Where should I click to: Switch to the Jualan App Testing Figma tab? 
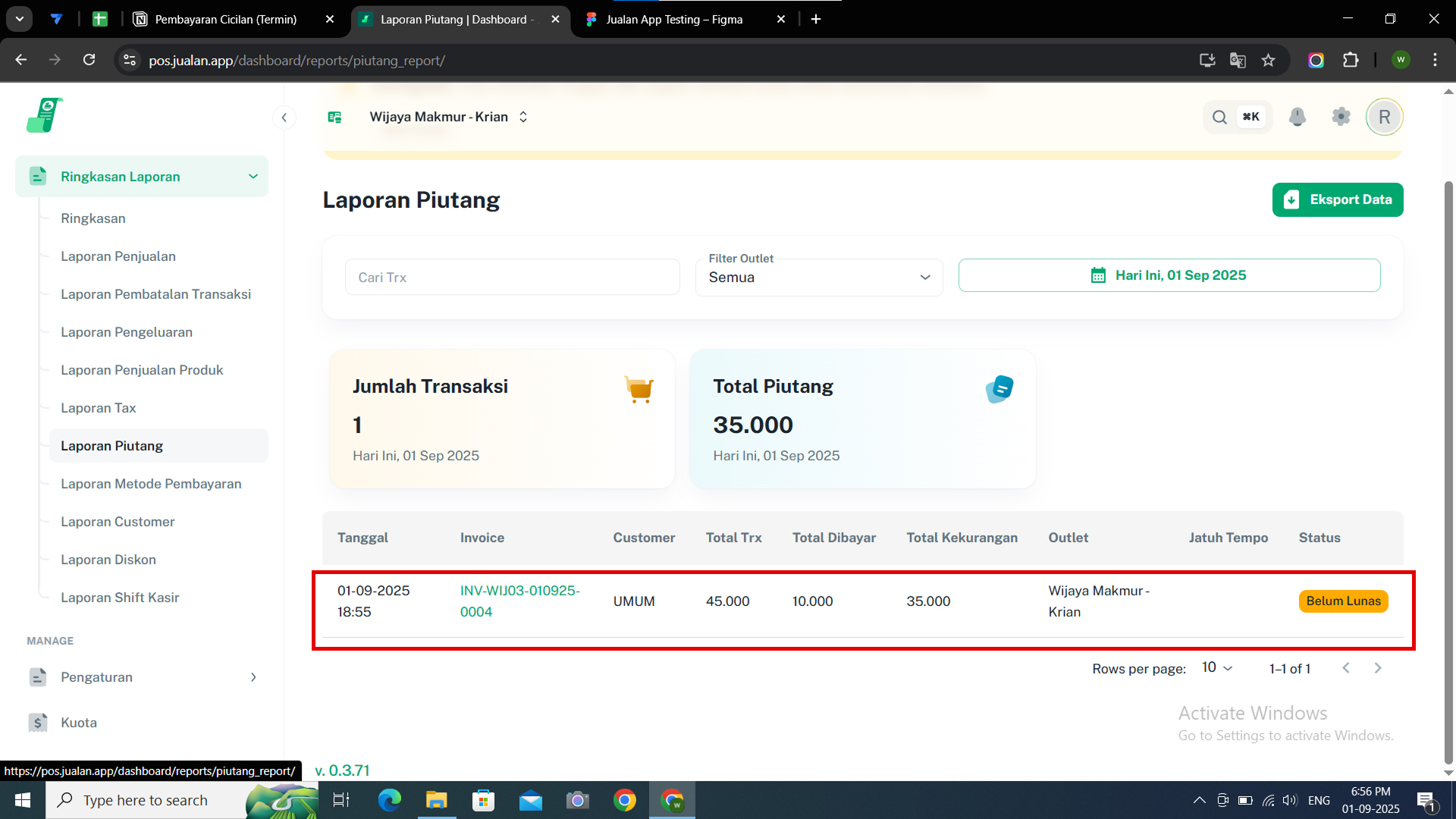(673, 19)
